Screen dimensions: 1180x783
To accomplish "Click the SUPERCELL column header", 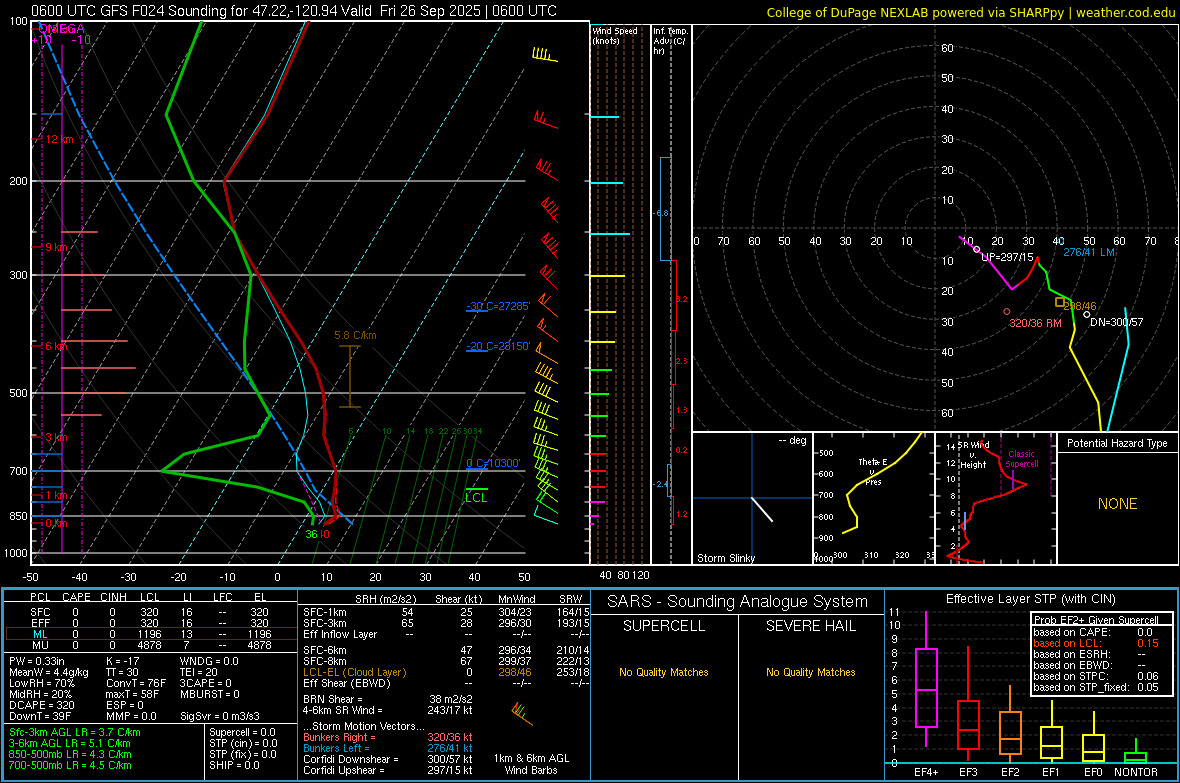I will (664, 626).
